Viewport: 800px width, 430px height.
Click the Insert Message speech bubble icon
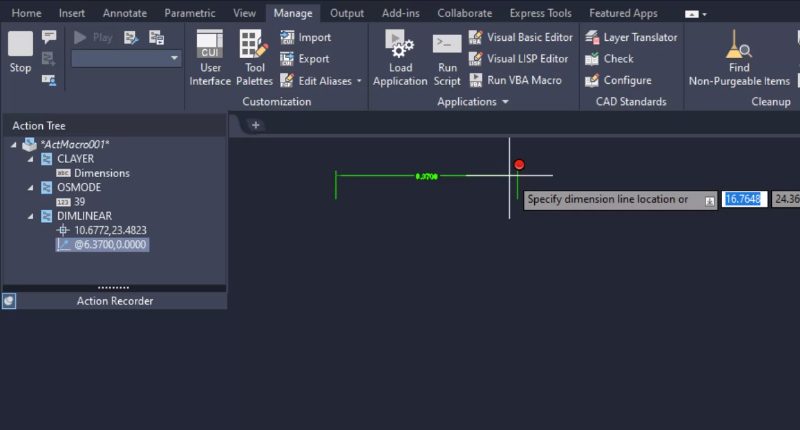point(49,37)
